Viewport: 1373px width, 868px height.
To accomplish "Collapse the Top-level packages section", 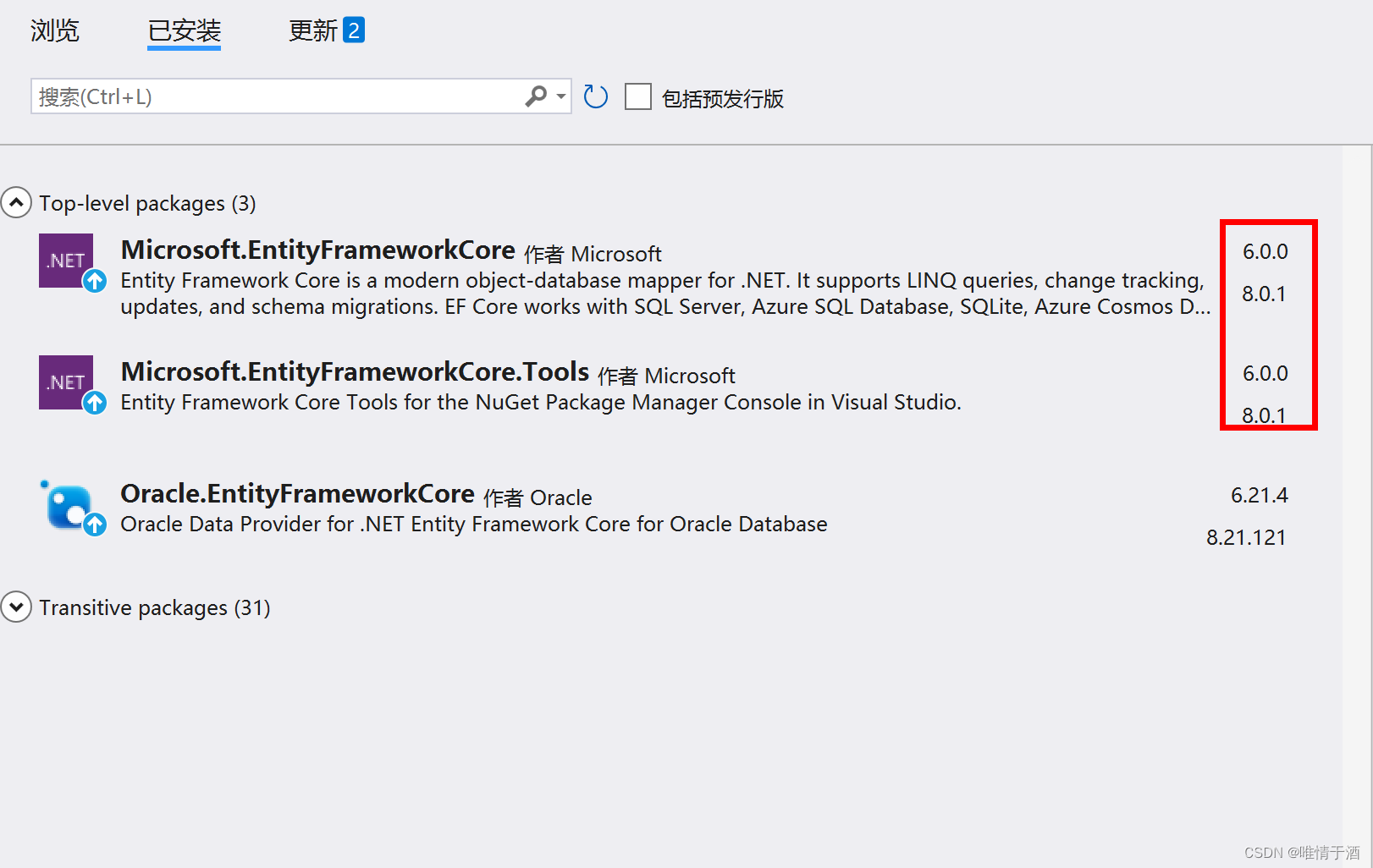I will tap(16, 202).
